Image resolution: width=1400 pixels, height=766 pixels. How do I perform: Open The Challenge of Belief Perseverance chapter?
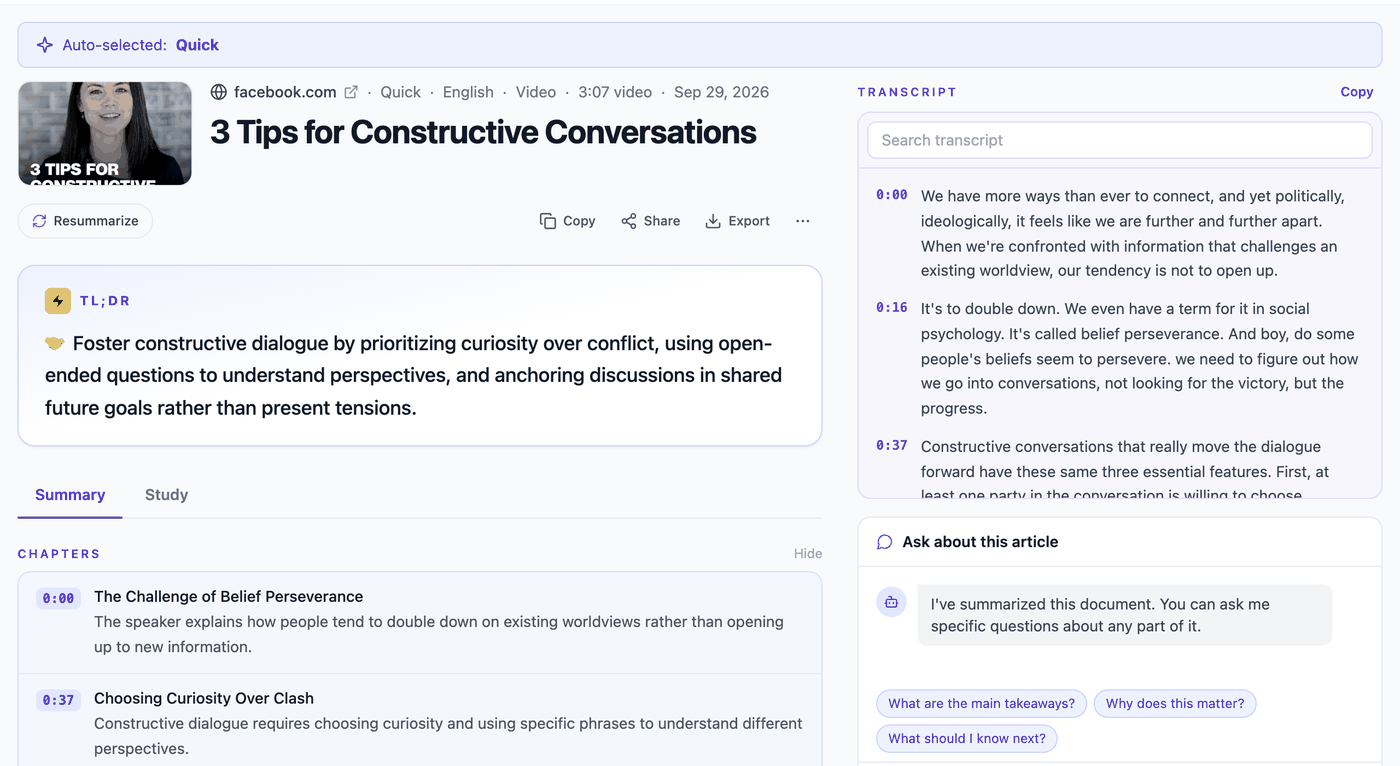(x=420, y=622)
